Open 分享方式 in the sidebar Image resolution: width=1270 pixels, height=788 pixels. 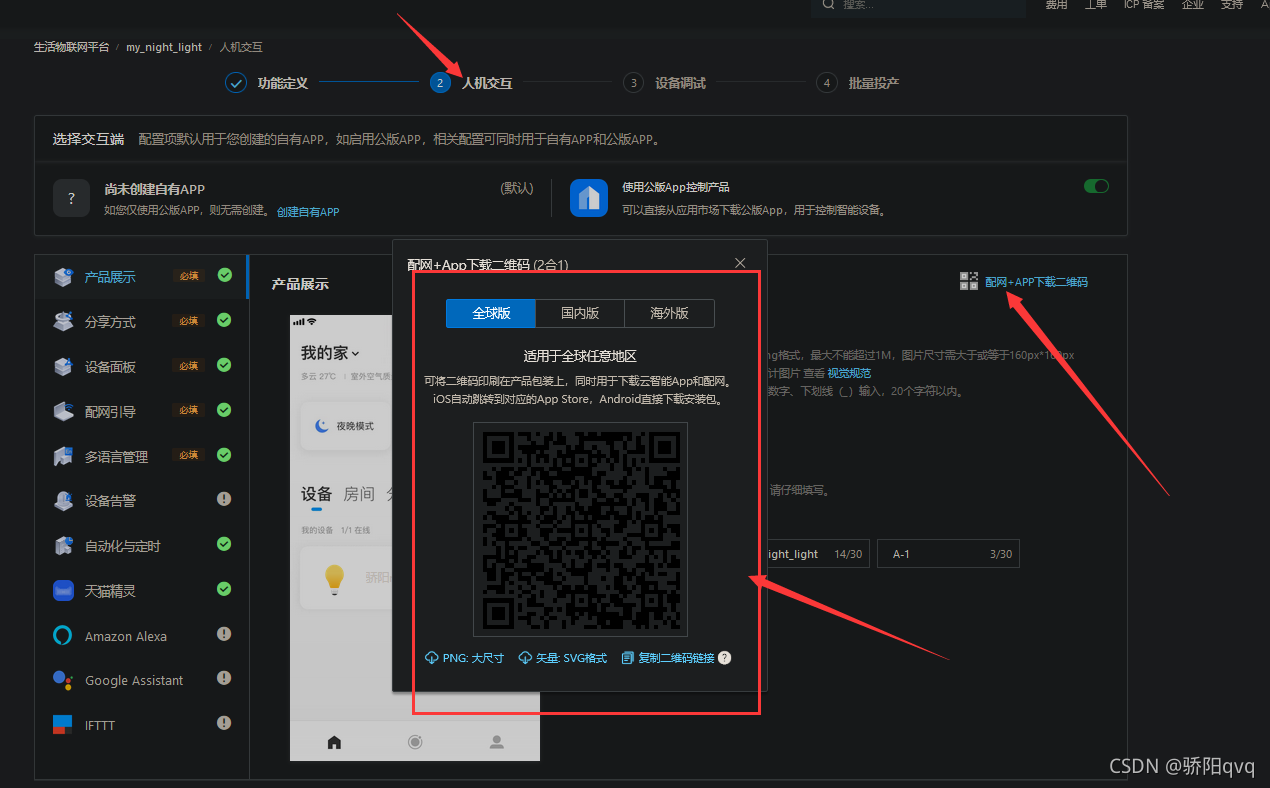click(141, 321)
